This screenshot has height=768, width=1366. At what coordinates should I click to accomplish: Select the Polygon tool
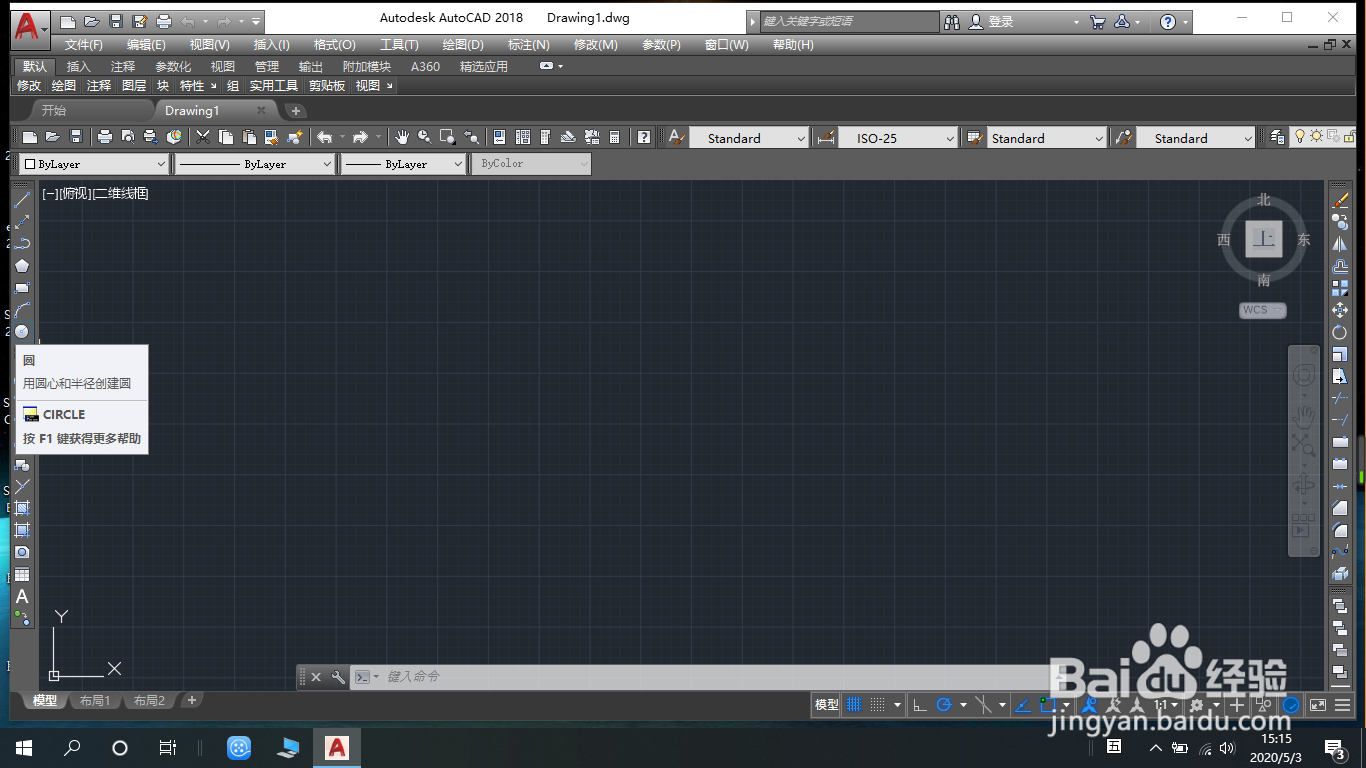click(22, 266)
